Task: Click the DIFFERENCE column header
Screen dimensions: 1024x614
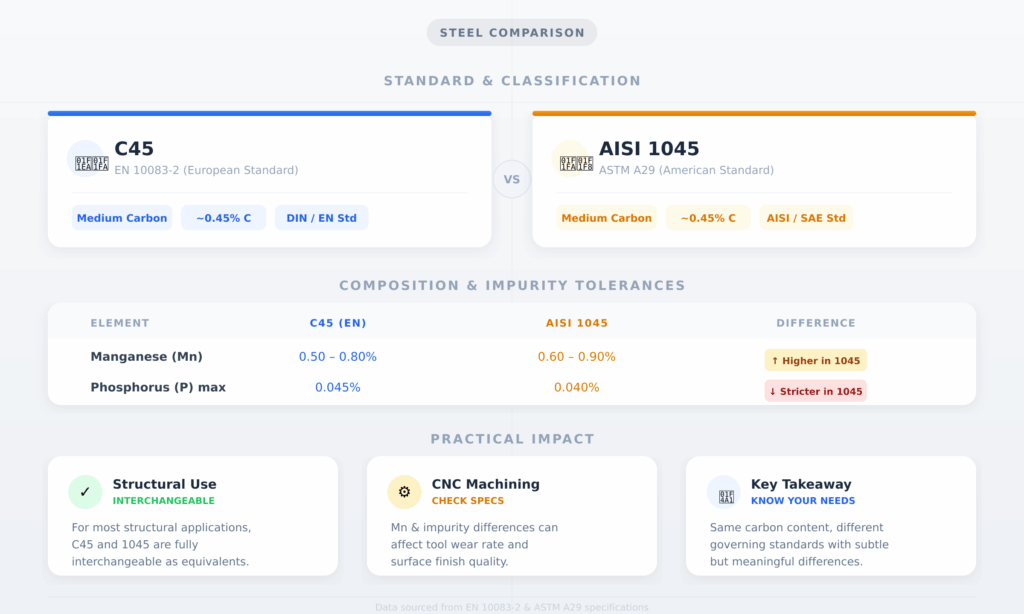Action: click(816, 323)
